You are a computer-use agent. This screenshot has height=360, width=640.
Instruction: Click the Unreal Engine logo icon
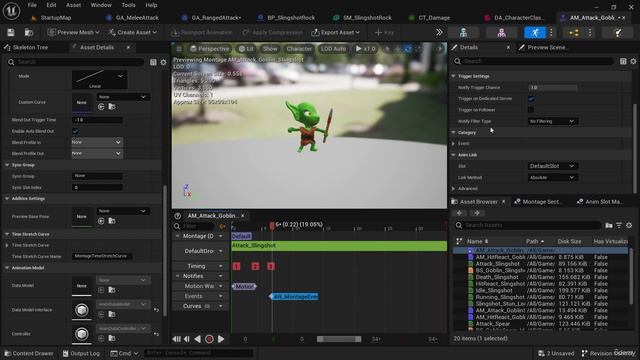click(11, 11)
